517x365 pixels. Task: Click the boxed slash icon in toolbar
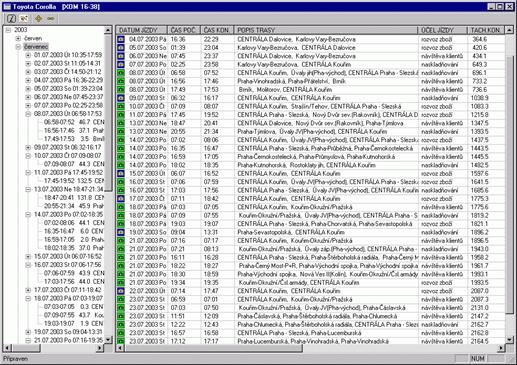11,18
